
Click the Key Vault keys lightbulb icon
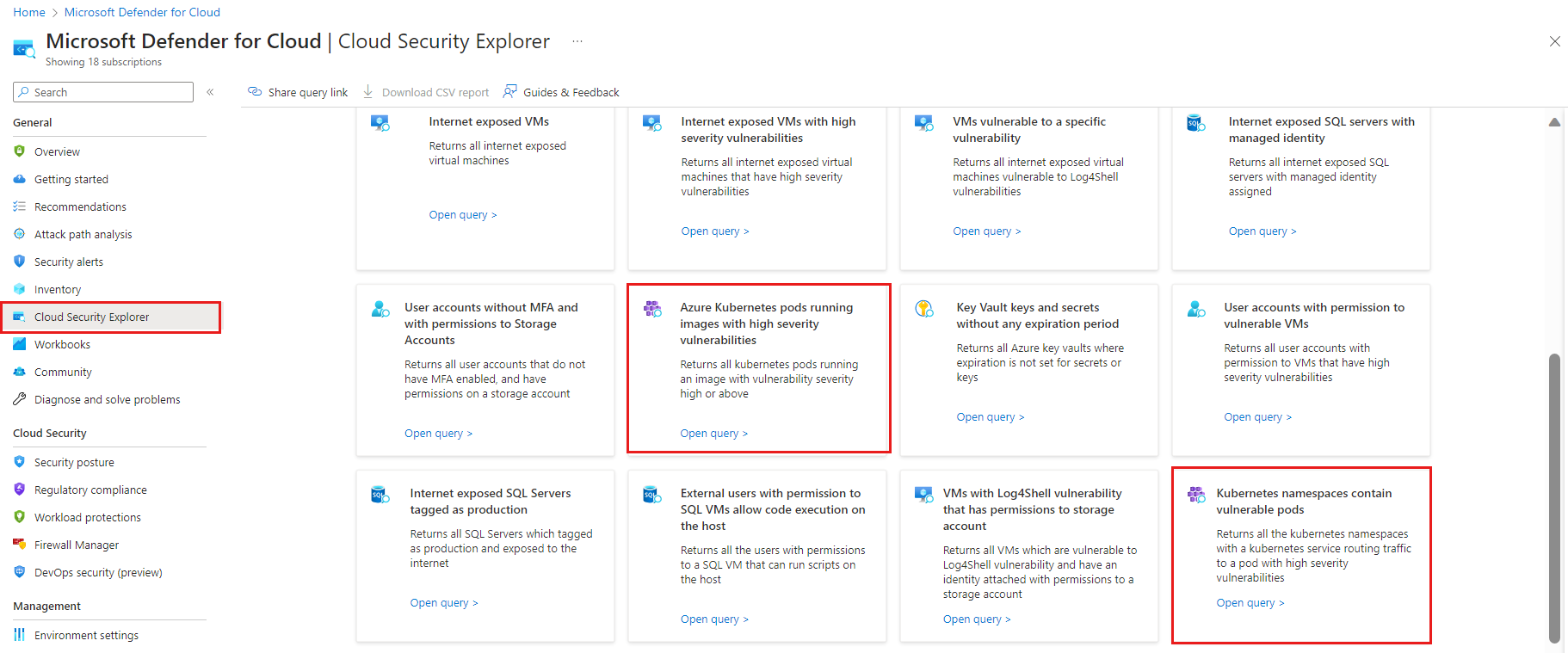coord(924,308)
